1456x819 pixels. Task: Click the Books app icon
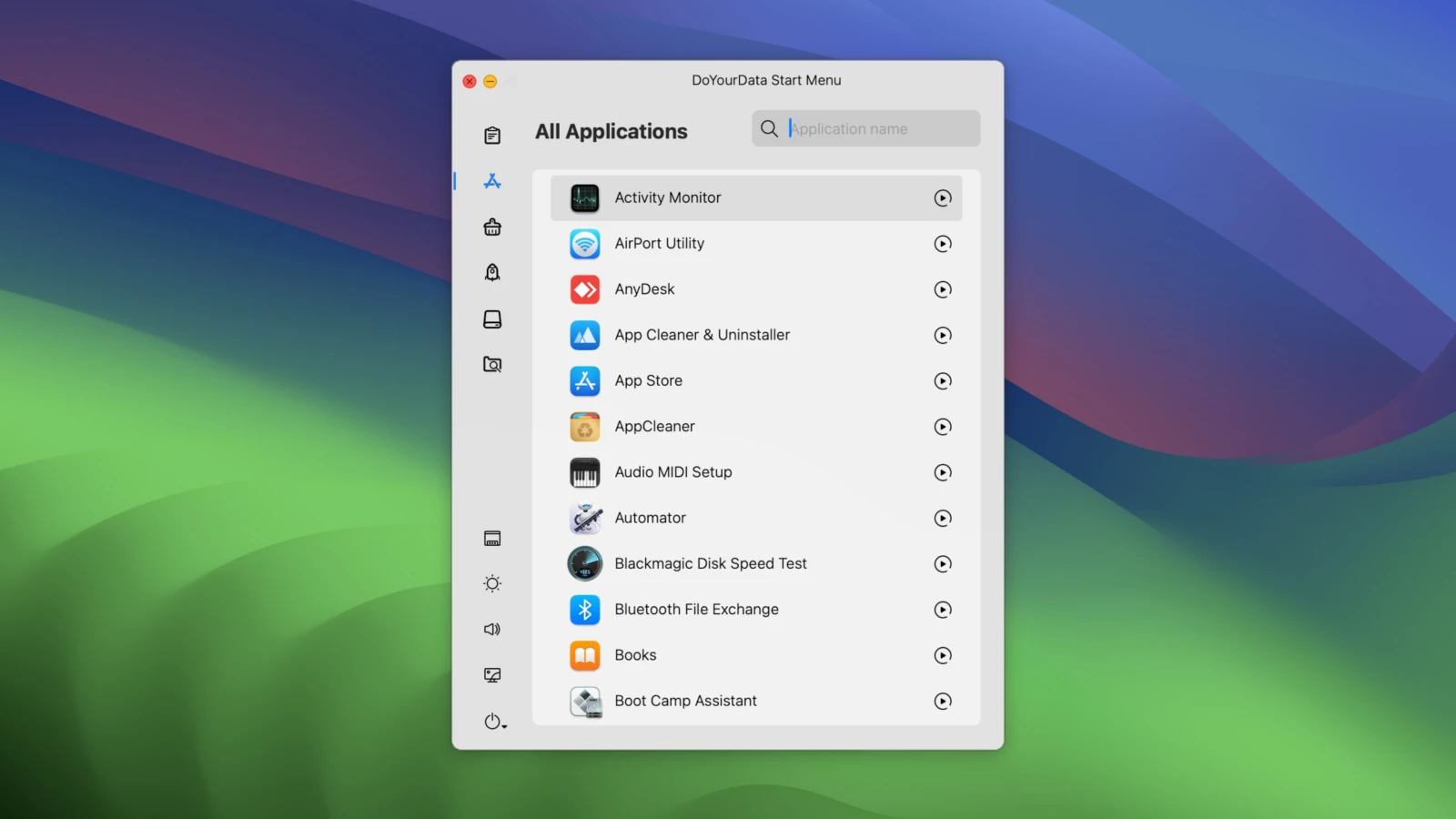[x=585, y=655]
